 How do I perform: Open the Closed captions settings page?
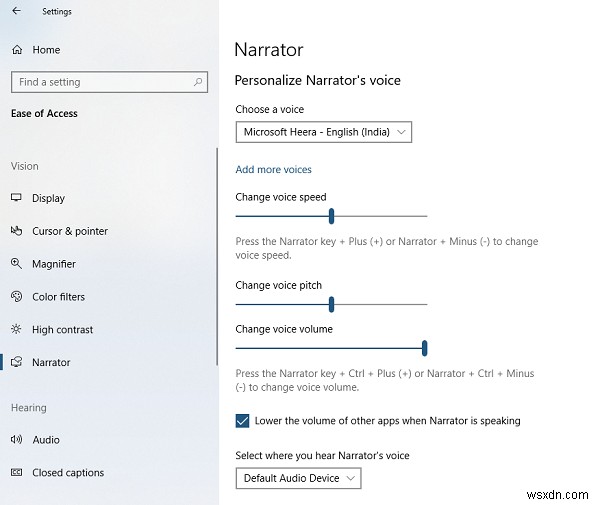(68, 473)
